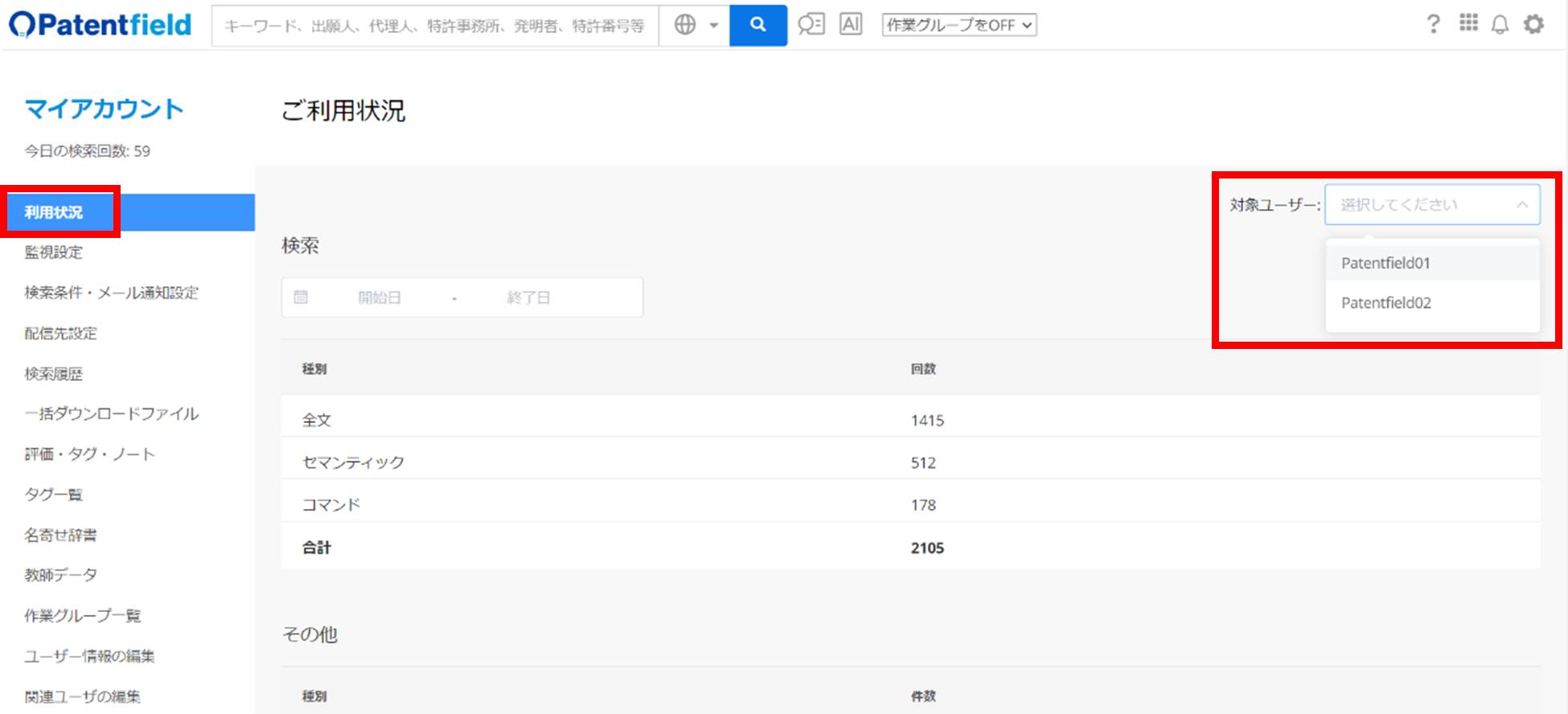The height and width of the screenshot is (714, 1568).
Task: Click the 回数 column header
Action: (x=923, y=369)
